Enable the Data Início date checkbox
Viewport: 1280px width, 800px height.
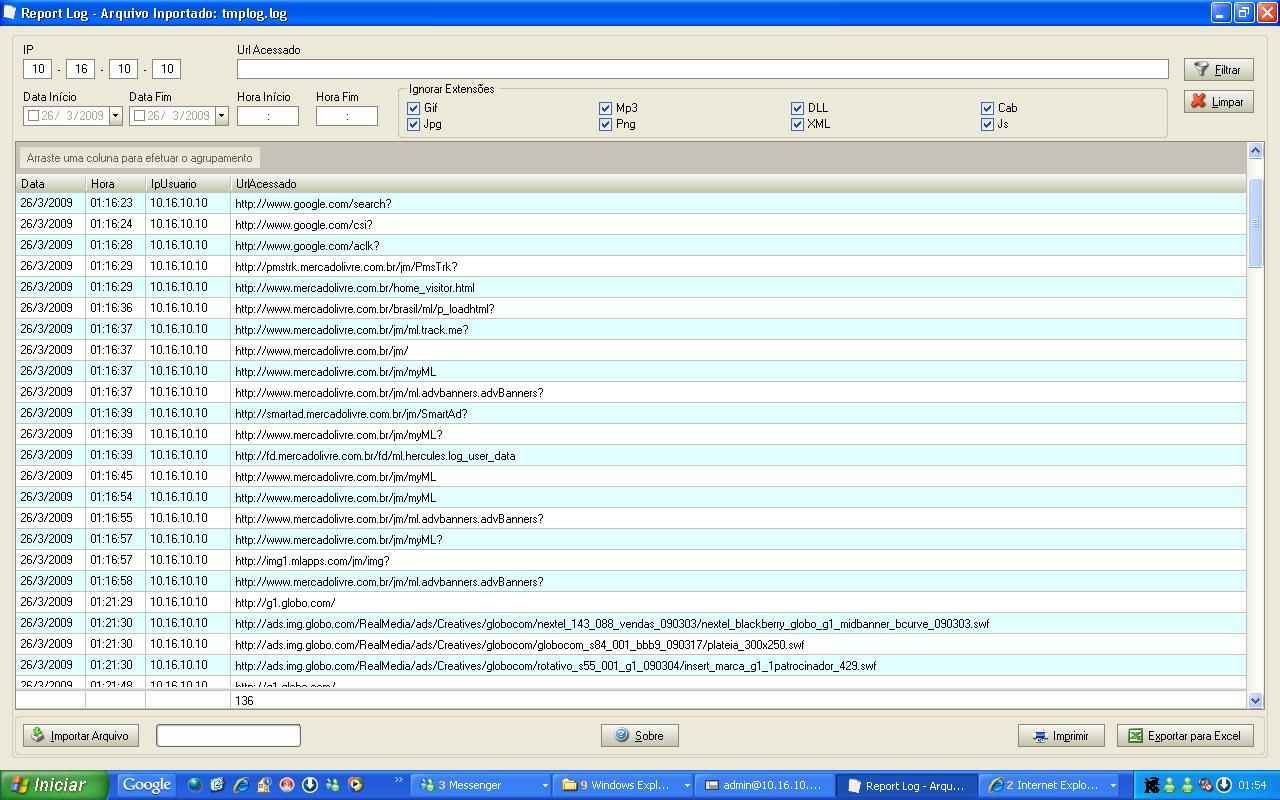(33, 116)
